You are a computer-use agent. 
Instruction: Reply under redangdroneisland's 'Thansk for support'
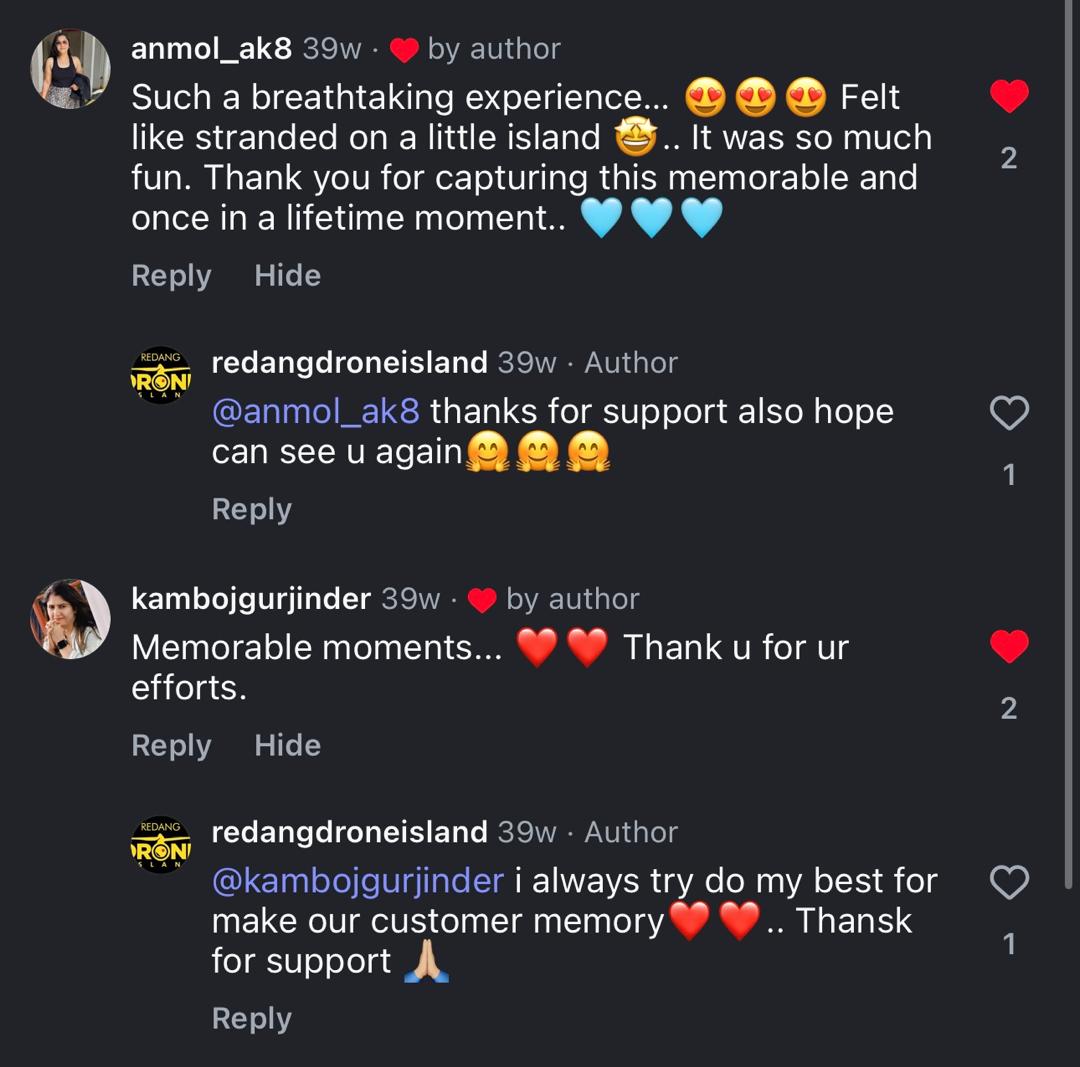[251, 1019]
